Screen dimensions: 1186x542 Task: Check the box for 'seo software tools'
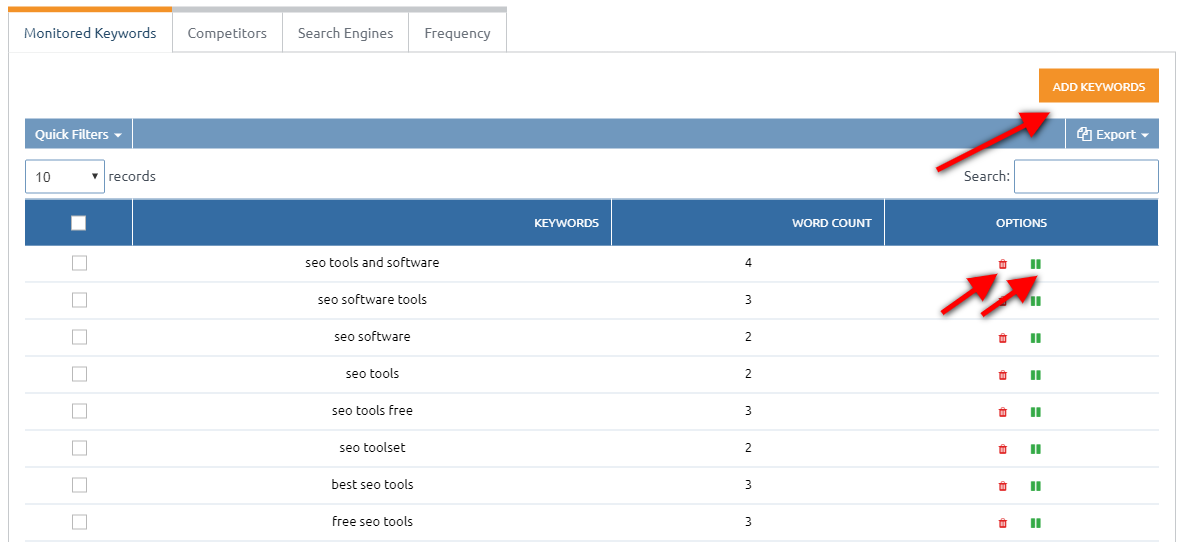[79, 300]
